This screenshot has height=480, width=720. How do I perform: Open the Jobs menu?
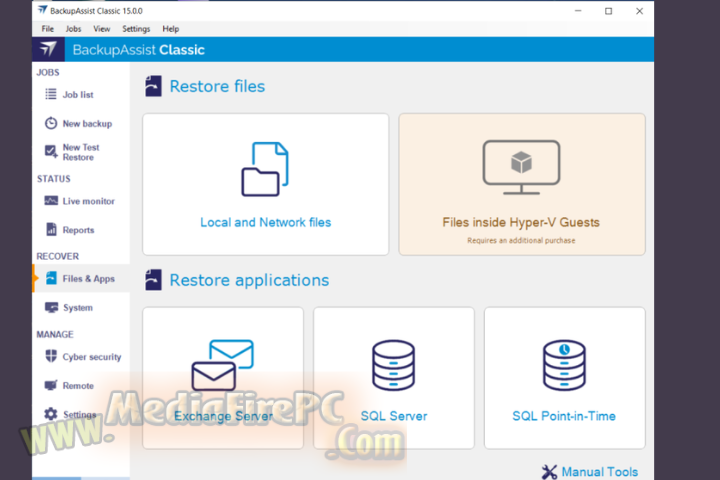(73, 29)
